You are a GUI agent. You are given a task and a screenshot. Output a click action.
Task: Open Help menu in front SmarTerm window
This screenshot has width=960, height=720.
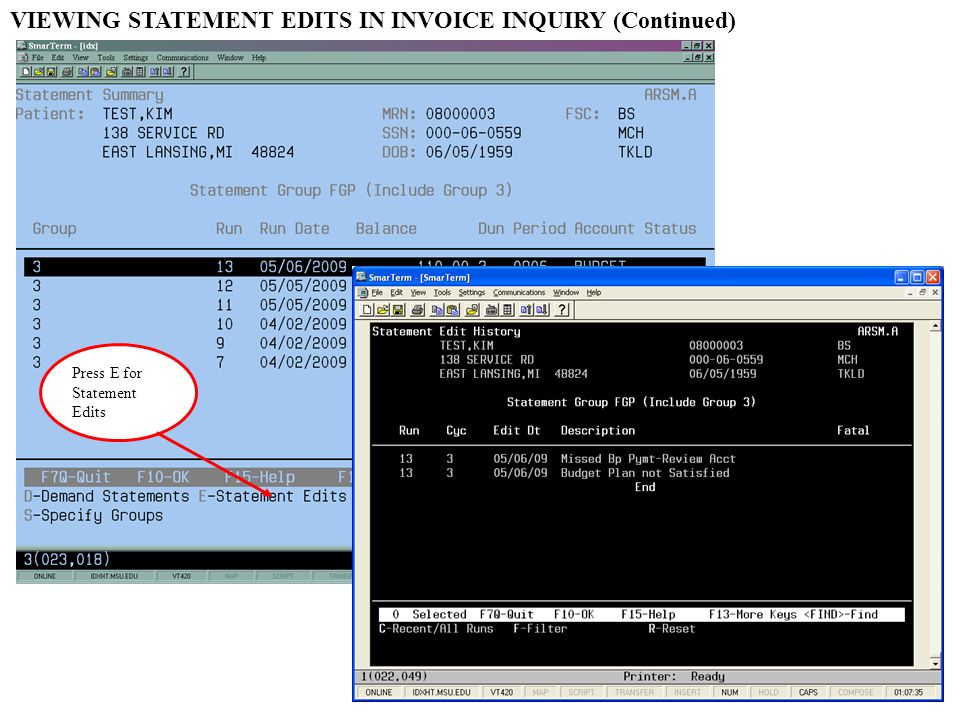point(594,293)
